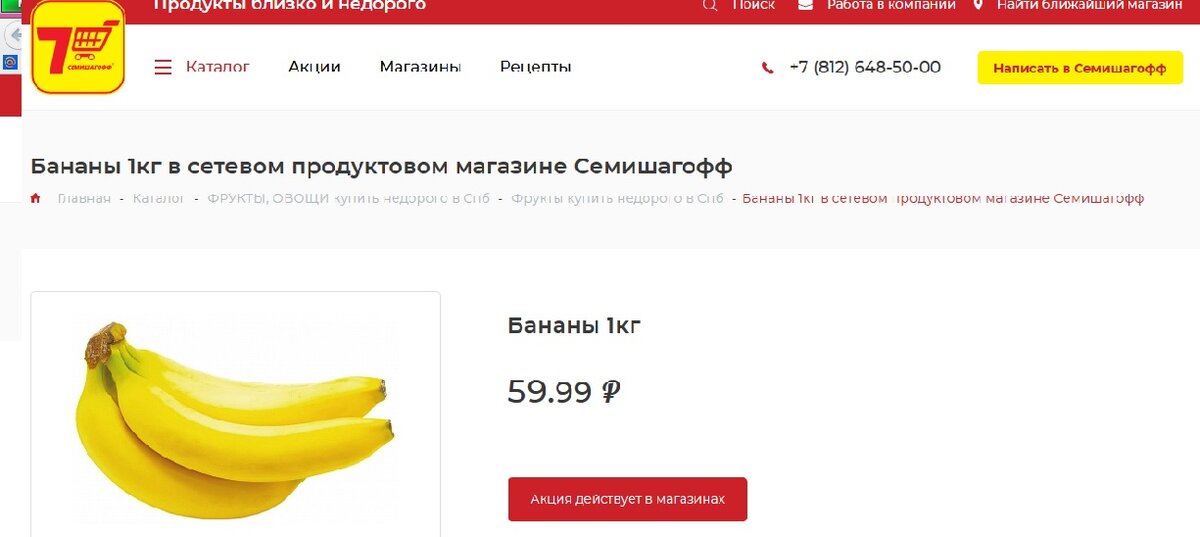Open the Рецепты page
The width and height of the screenshot is (1200, 537).
click(x=536, y=67)
